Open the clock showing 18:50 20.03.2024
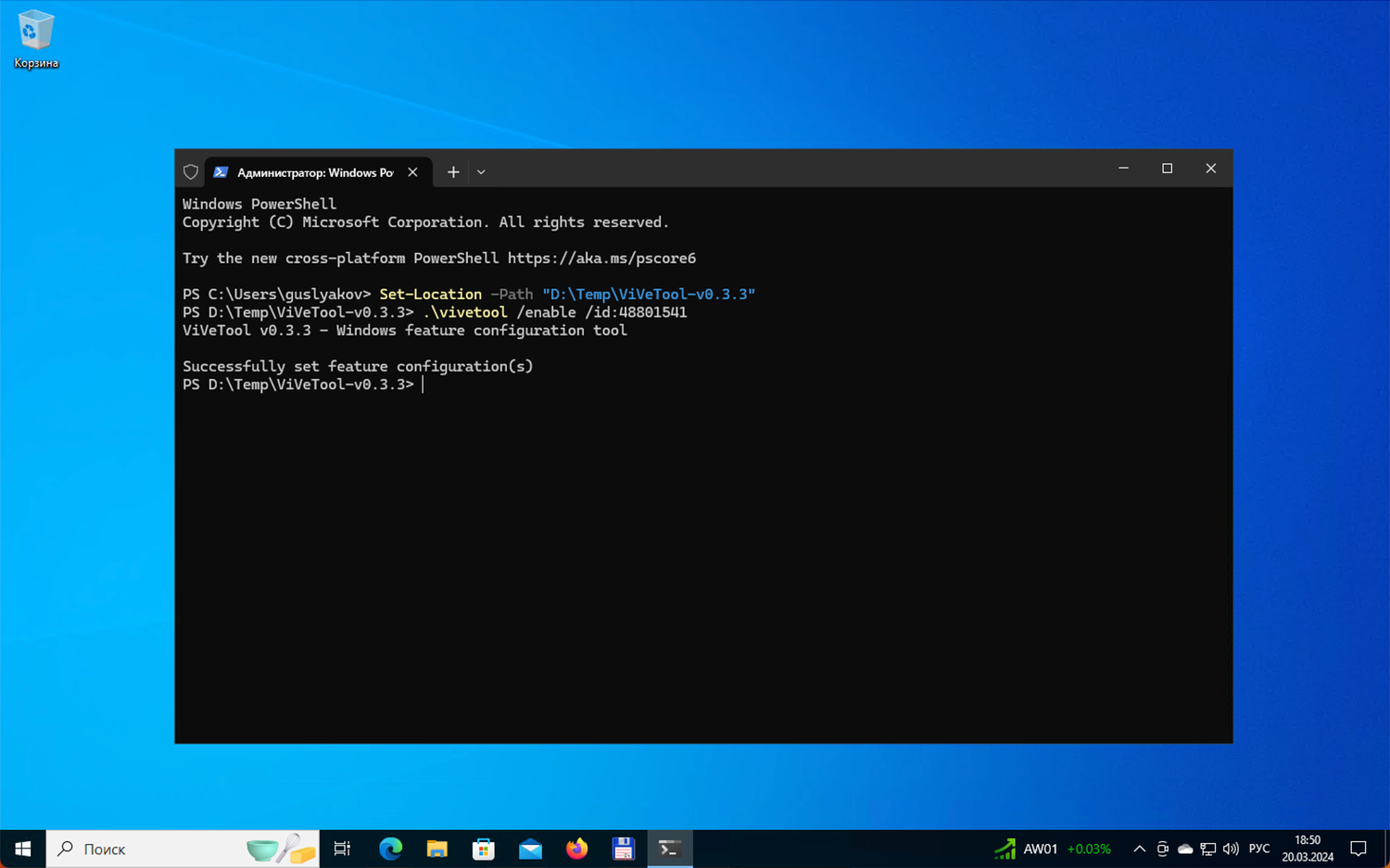1390x868 pixels. pos(1308,849)
